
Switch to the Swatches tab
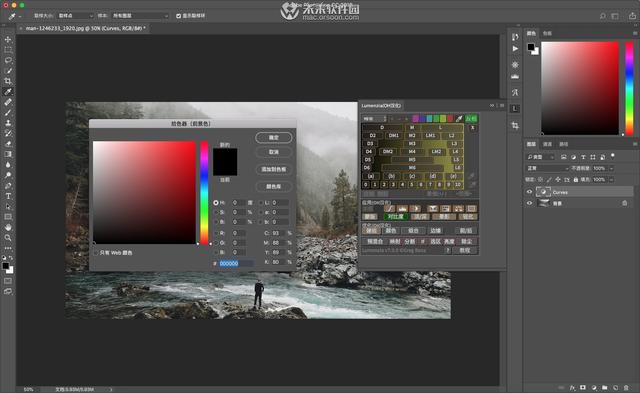click(547, 33)
